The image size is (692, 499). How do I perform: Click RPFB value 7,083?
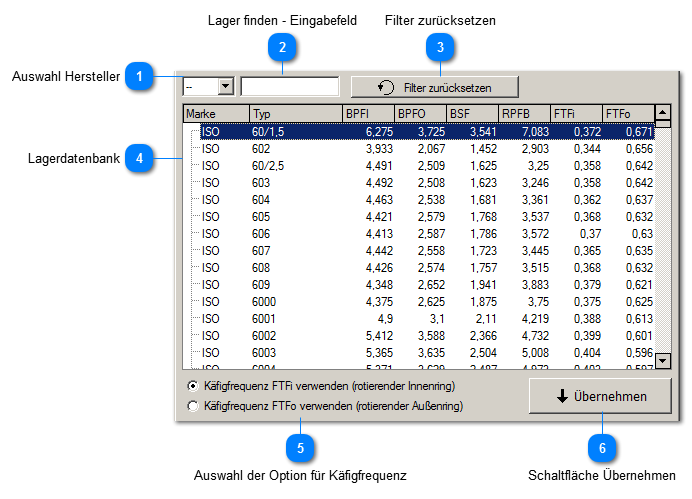[x=535, y=131]
